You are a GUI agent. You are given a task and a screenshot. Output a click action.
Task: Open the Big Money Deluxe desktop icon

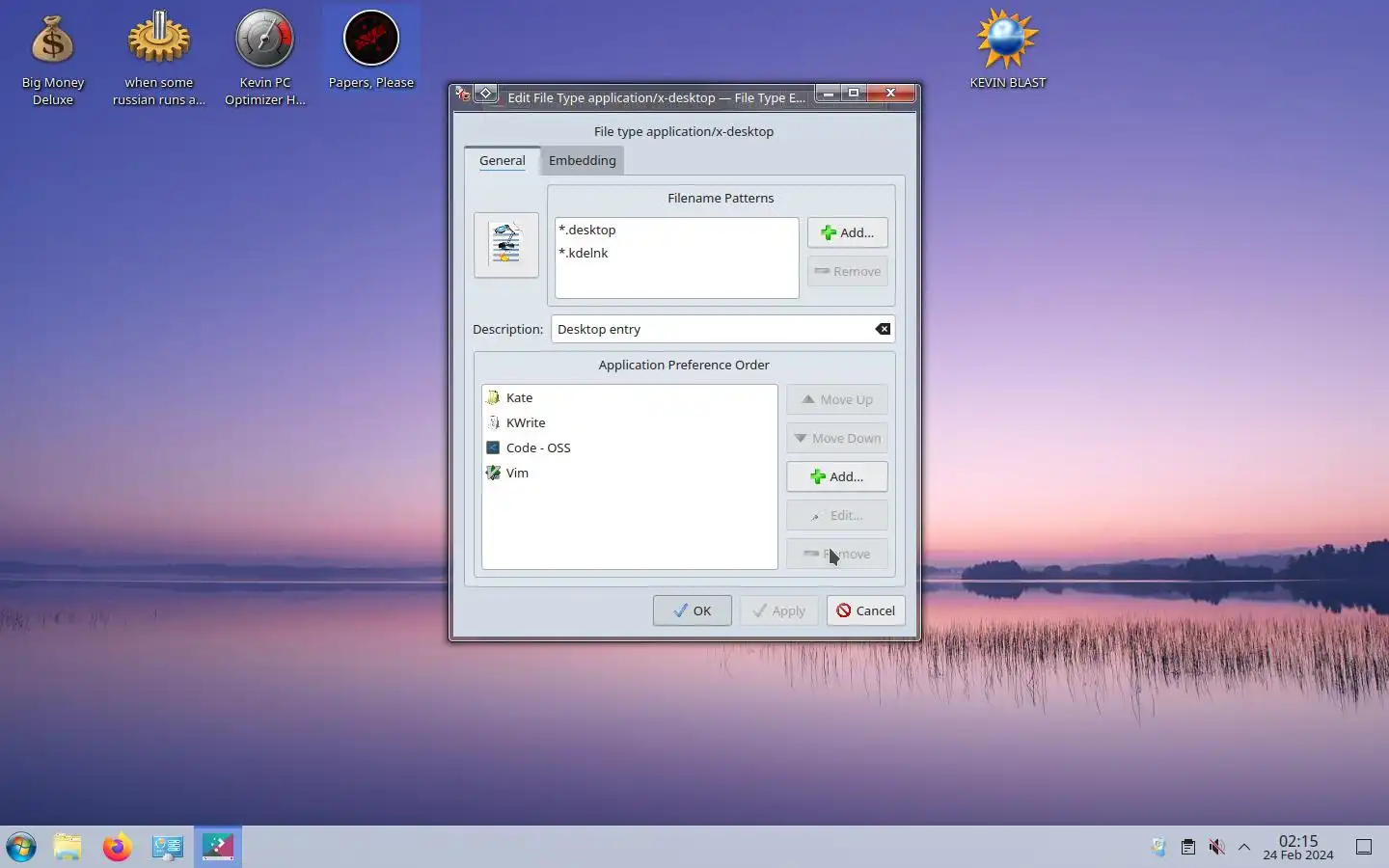[x=53, y=58]
